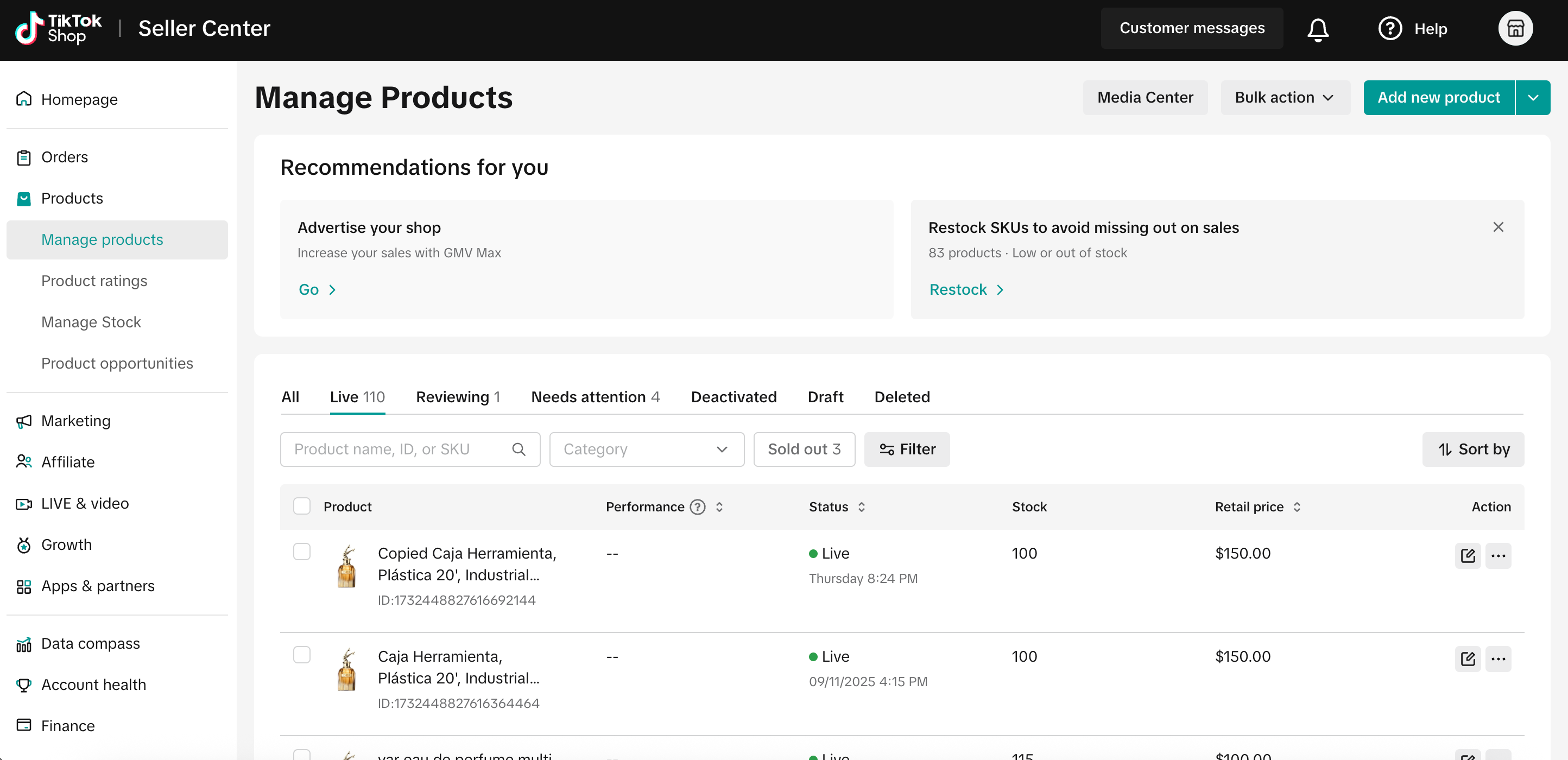This screenshot has height=760, width=1568.
Task: Click the Help question mark icon
Action: pyautogui.click(x=1390, y=29)
